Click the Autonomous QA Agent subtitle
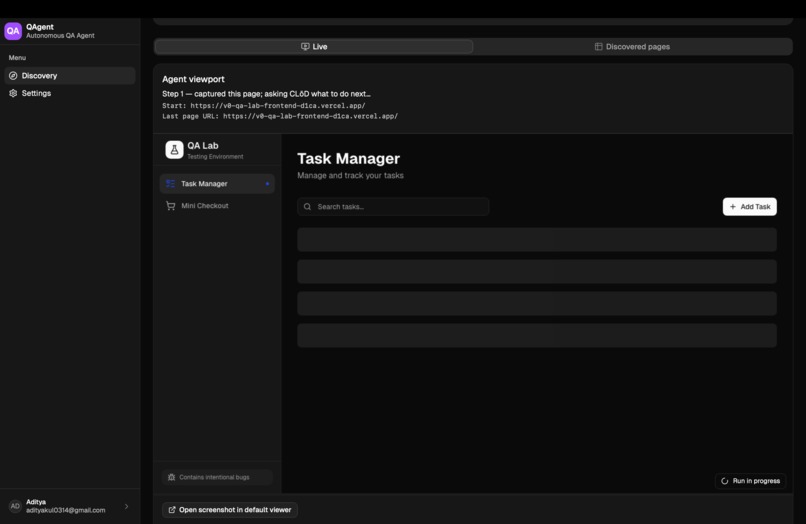The height and width of the screenshot is (524, 806). [x=60, y=35]
